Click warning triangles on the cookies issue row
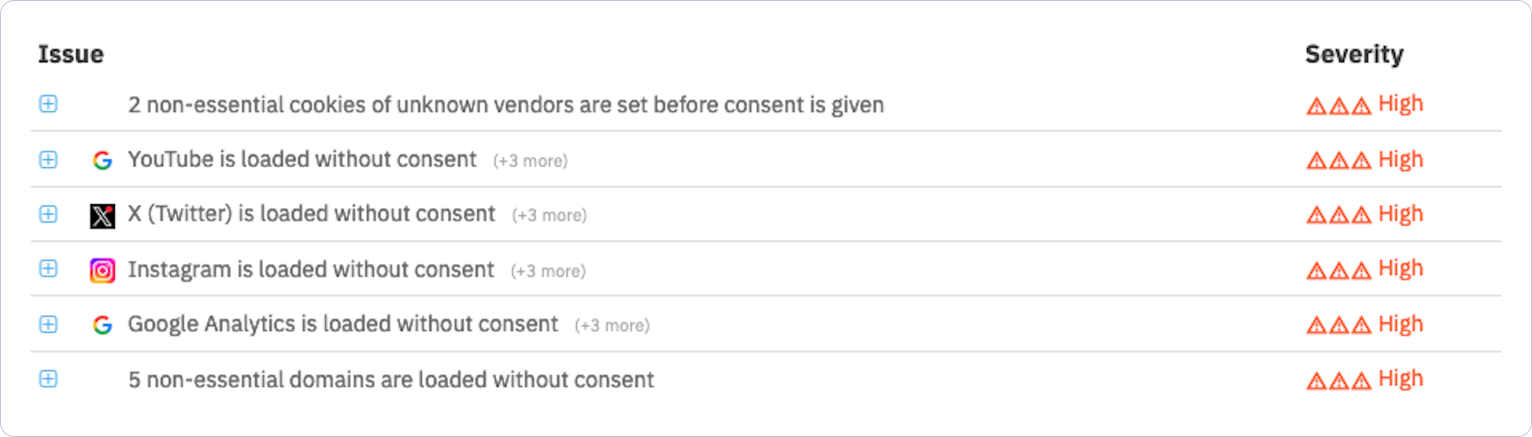Image resolution: width=1532 pixels, height=437 pixels. [x=1338, y=106]
